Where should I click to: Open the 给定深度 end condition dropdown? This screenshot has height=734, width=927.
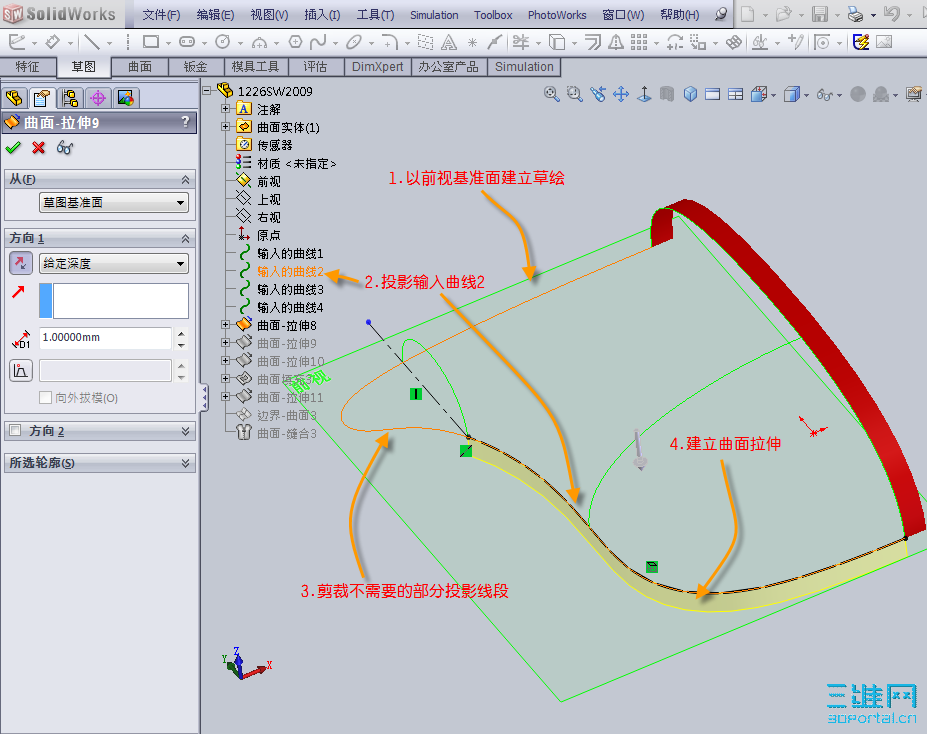click(x=114, y=264)
